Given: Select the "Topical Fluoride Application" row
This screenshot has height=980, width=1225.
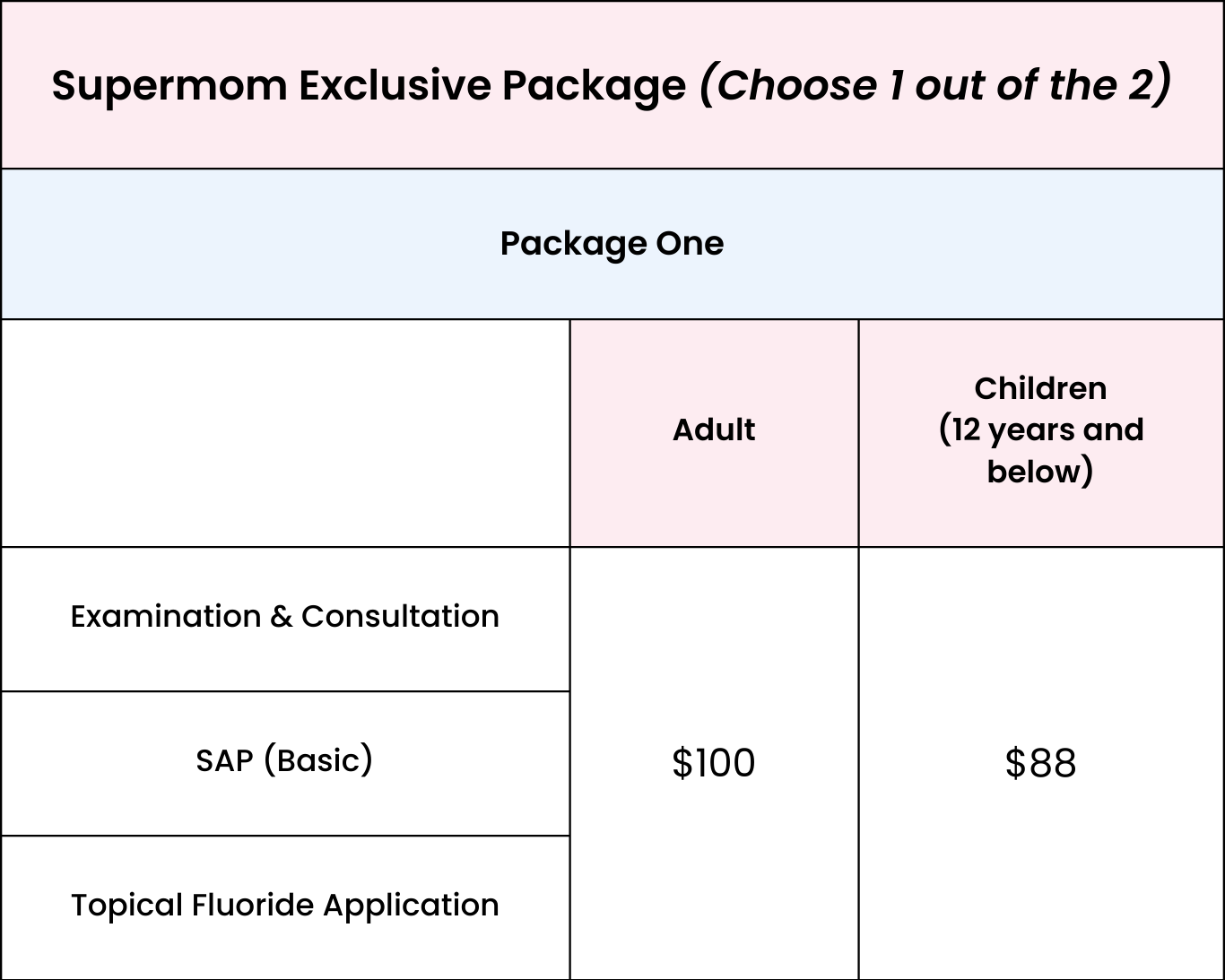Looking at the screenshot, I should 285,906.
